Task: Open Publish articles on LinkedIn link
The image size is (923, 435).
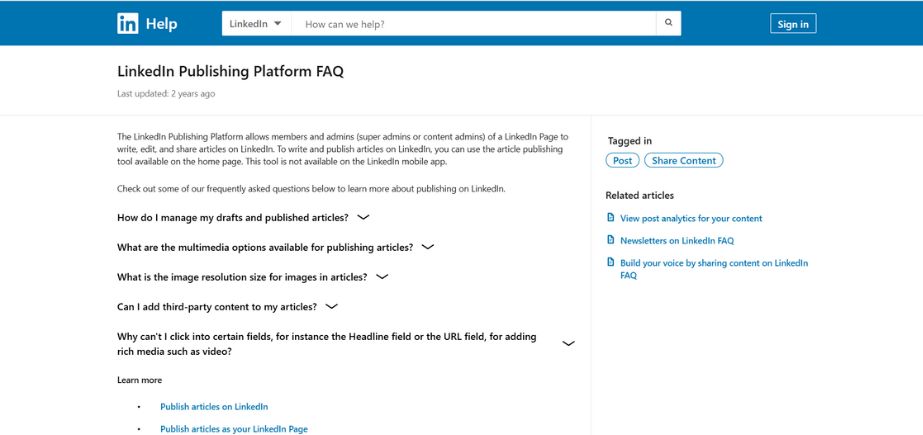Action: coord(214,407)
